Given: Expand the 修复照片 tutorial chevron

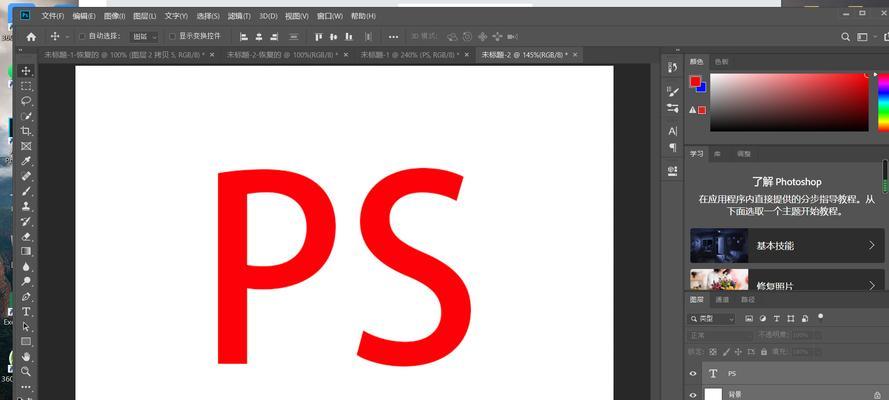Looking at the screenshot, I should point(872,285).
